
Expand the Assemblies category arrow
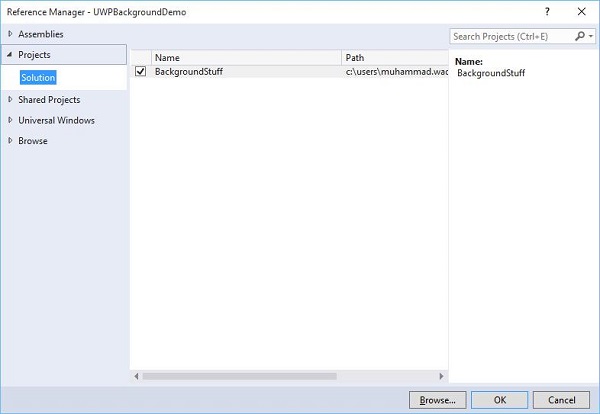tap(9, 34)
